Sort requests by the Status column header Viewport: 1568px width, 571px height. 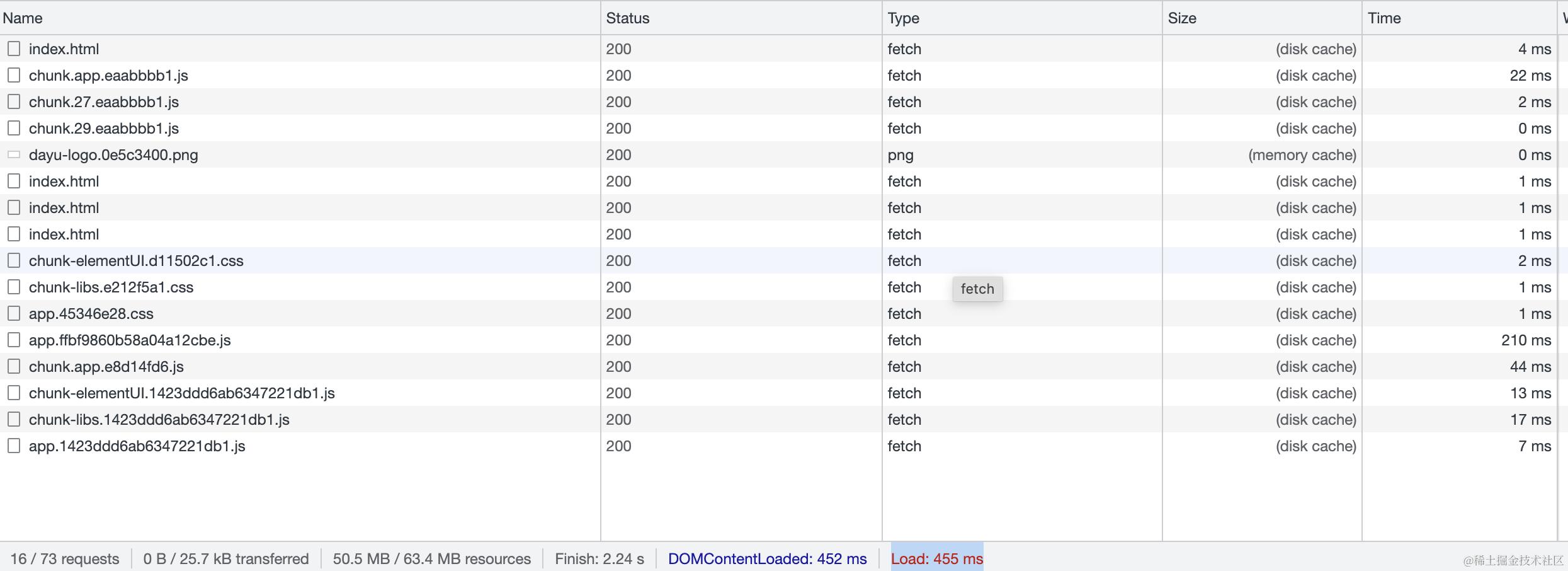[741, 18]
